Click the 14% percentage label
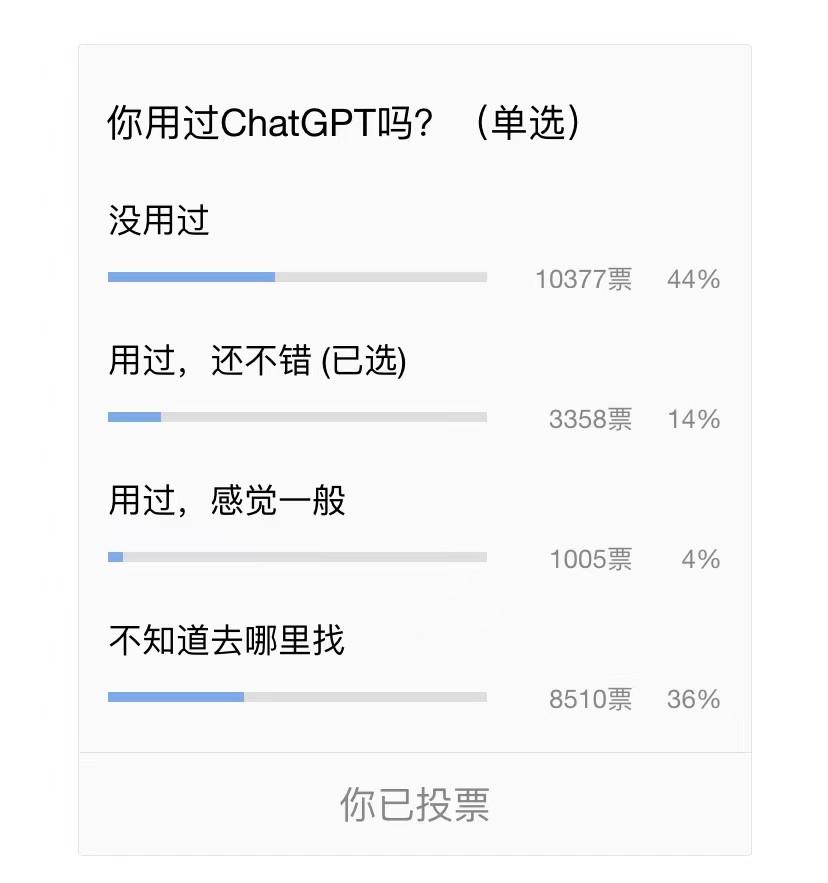Screen dimensions: 828x883 693,420
